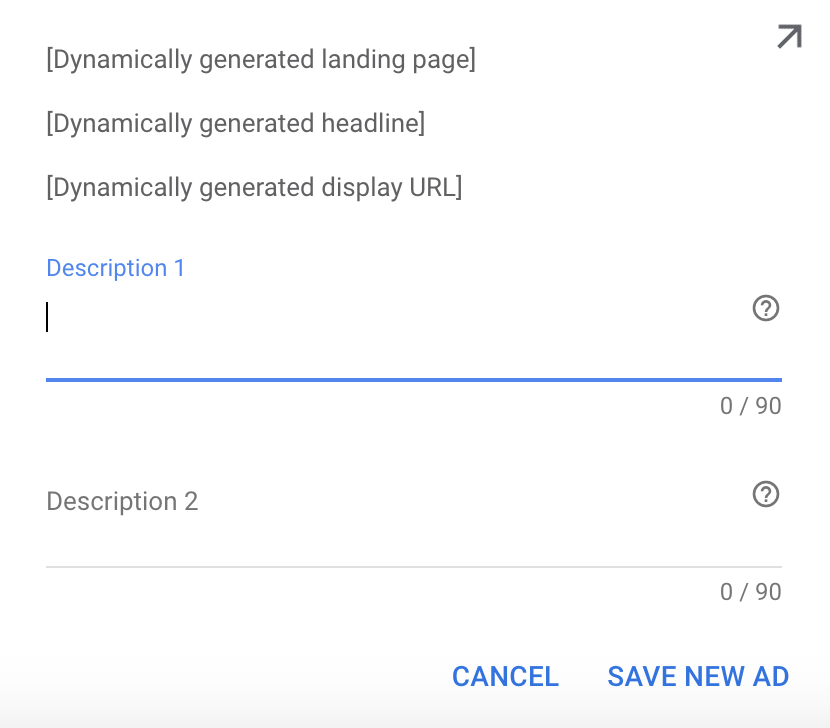Click the expand arrow icon at top right

pos(789,37)
